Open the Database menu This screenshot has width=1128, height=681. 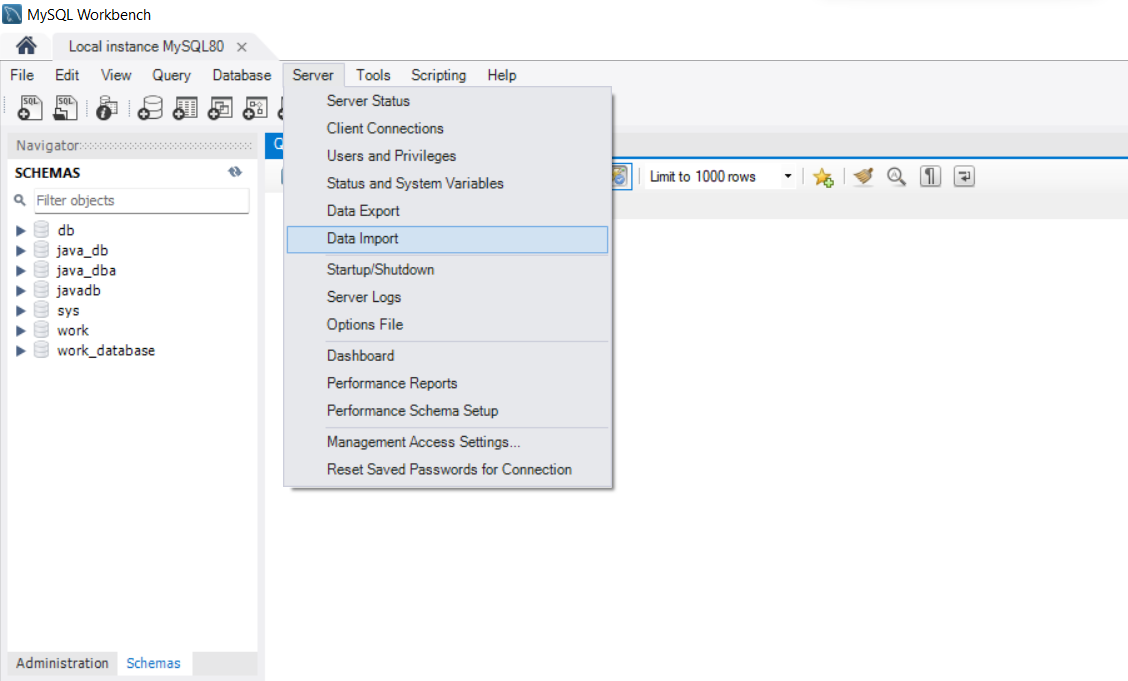click(x=242, y=75)
